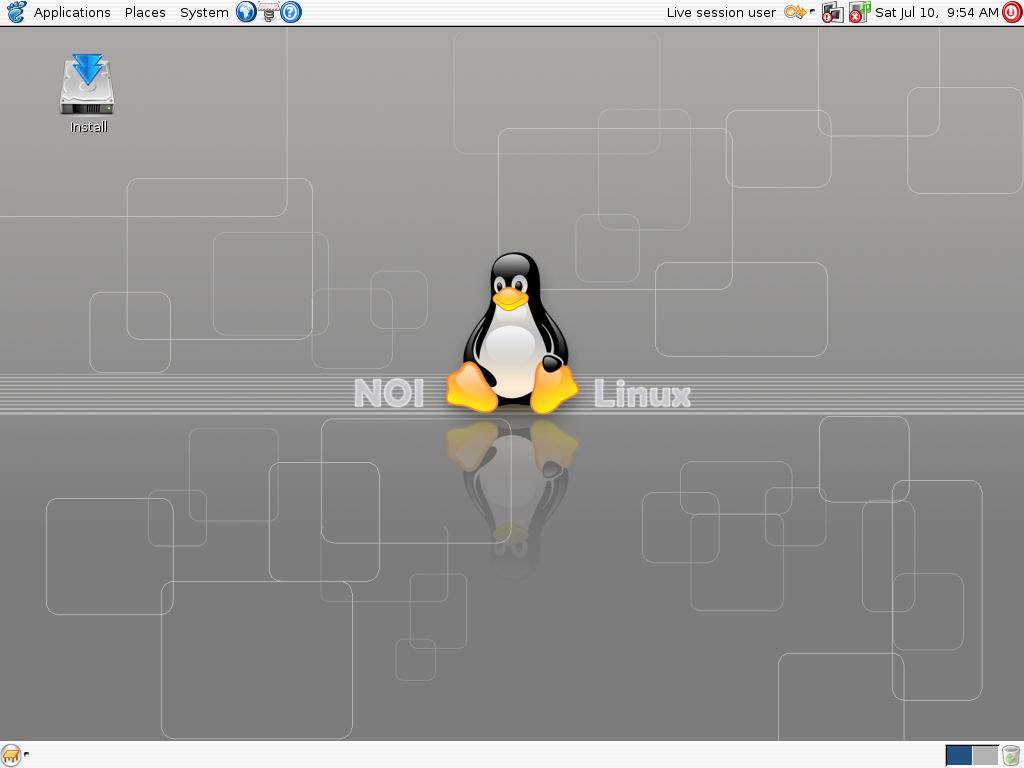Open the System menu
This screenshot has width=1024, height=768.
point(204,12)
